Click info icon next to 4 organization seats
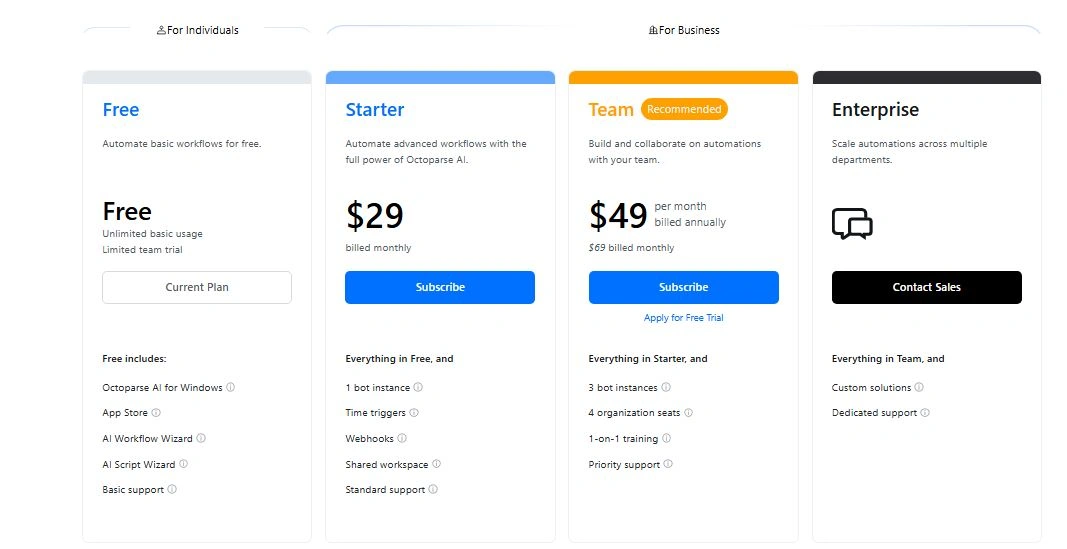 coord(688,413)
